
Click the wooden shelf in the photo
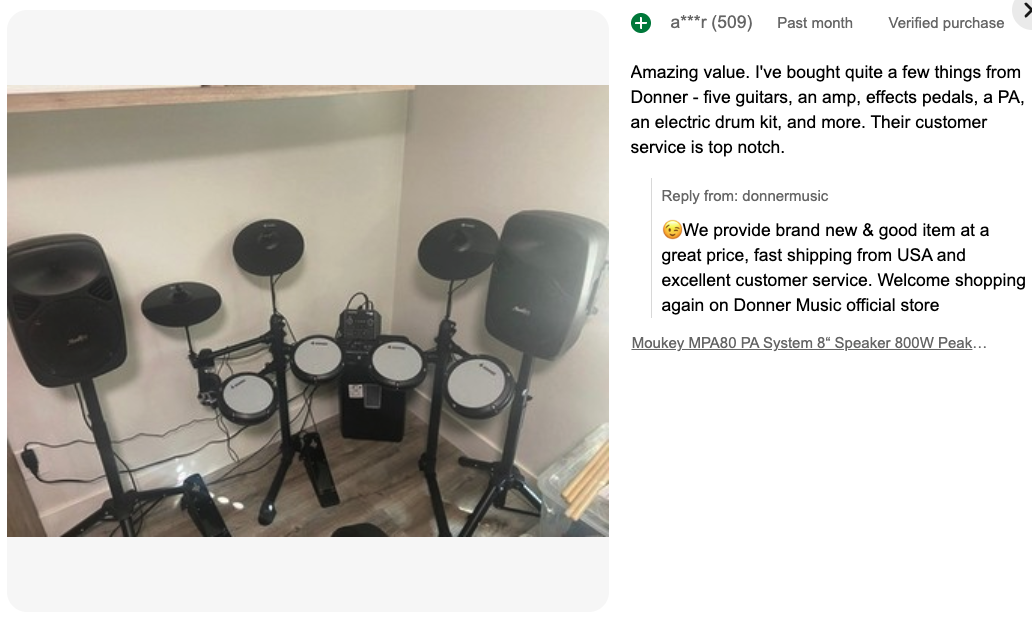[x=200, y=97]
